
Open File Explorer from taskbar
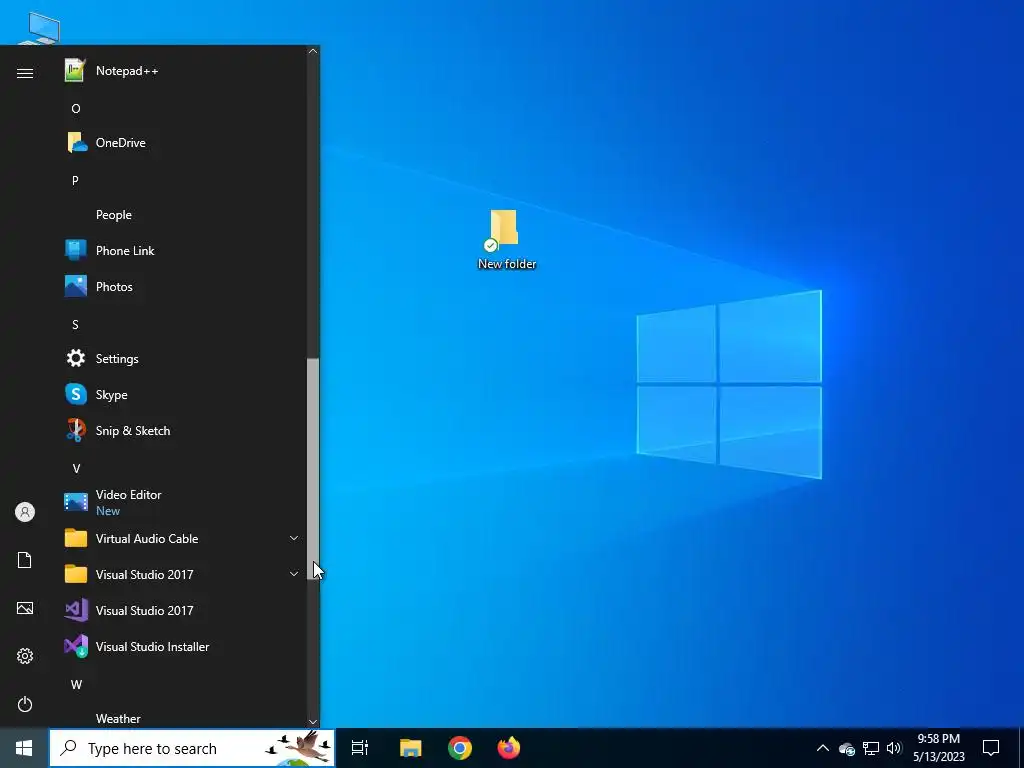click(411, 748)
